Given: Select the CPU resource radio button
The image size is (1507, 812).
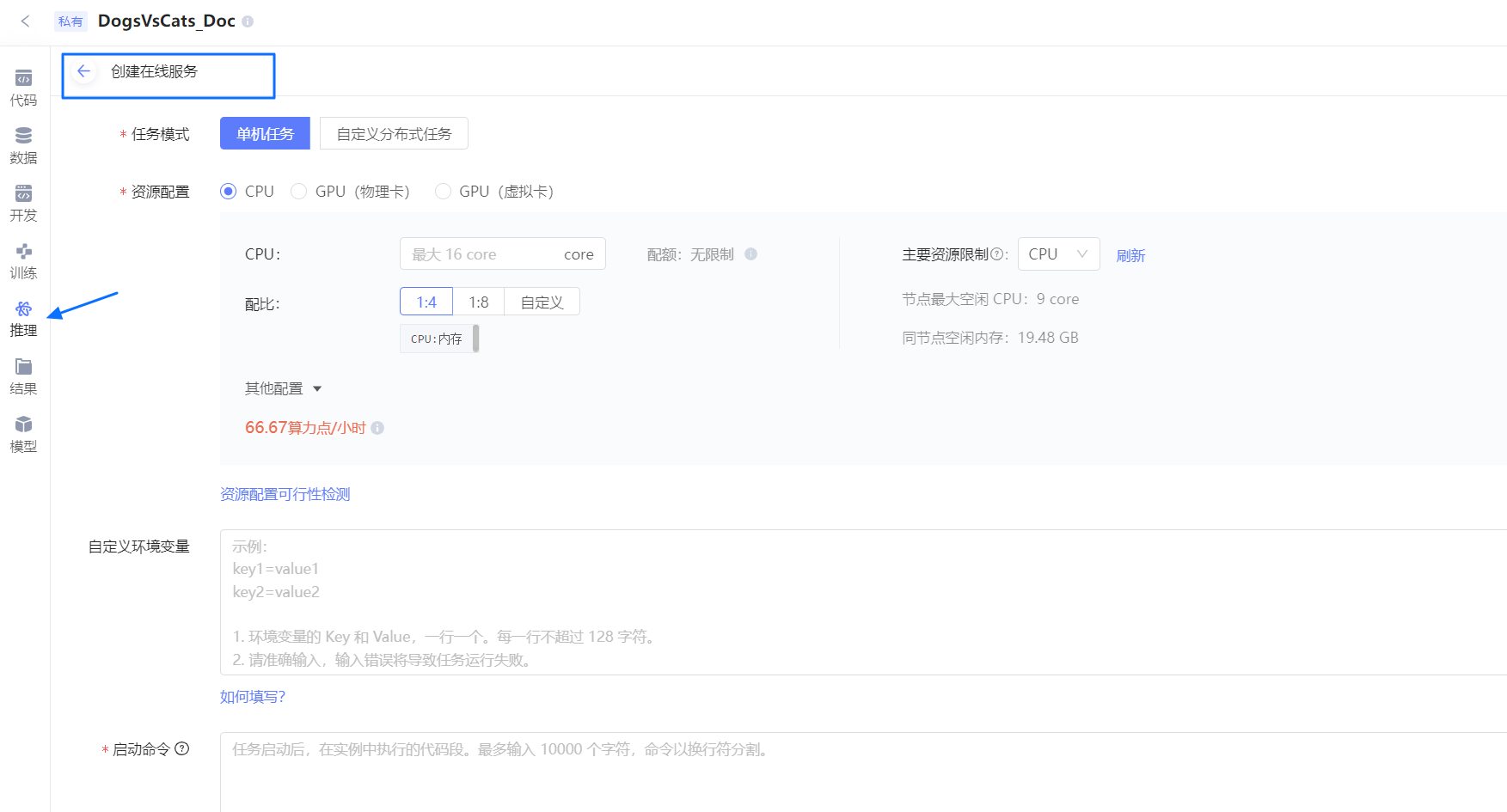Looking at the screenshot, I should coord(228,192).
